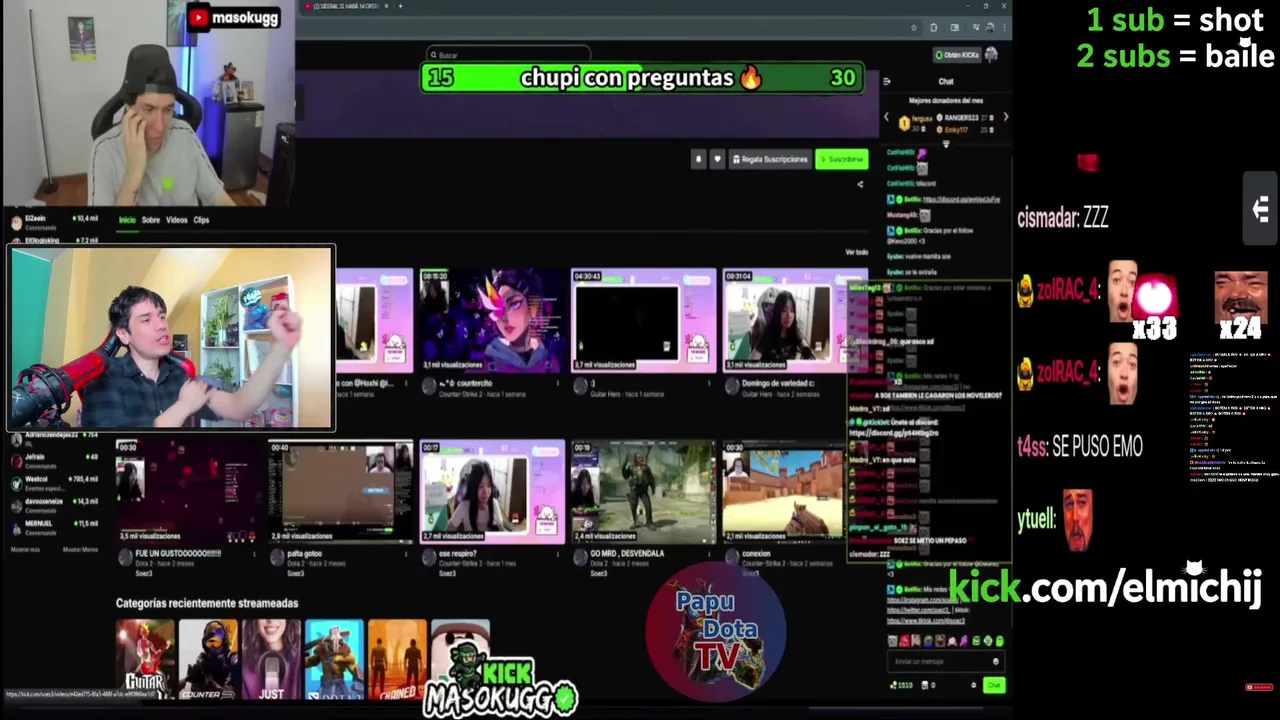
Task: Show next top donors with the right arrow
Action: [x=1005, y=117]
